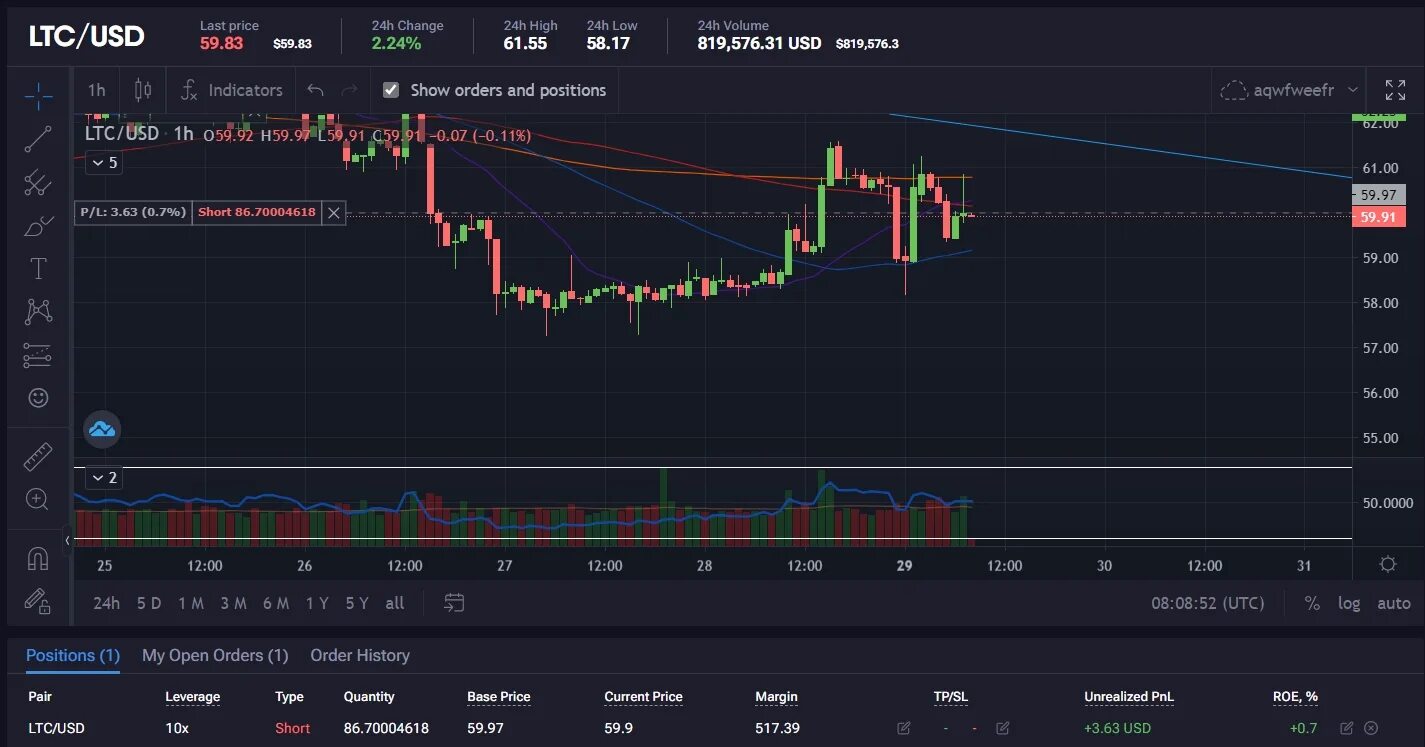This screenshot has height=747, width=1425.
Task: Uncheck Show orders and positions
Action: click(x=390, y=89)
